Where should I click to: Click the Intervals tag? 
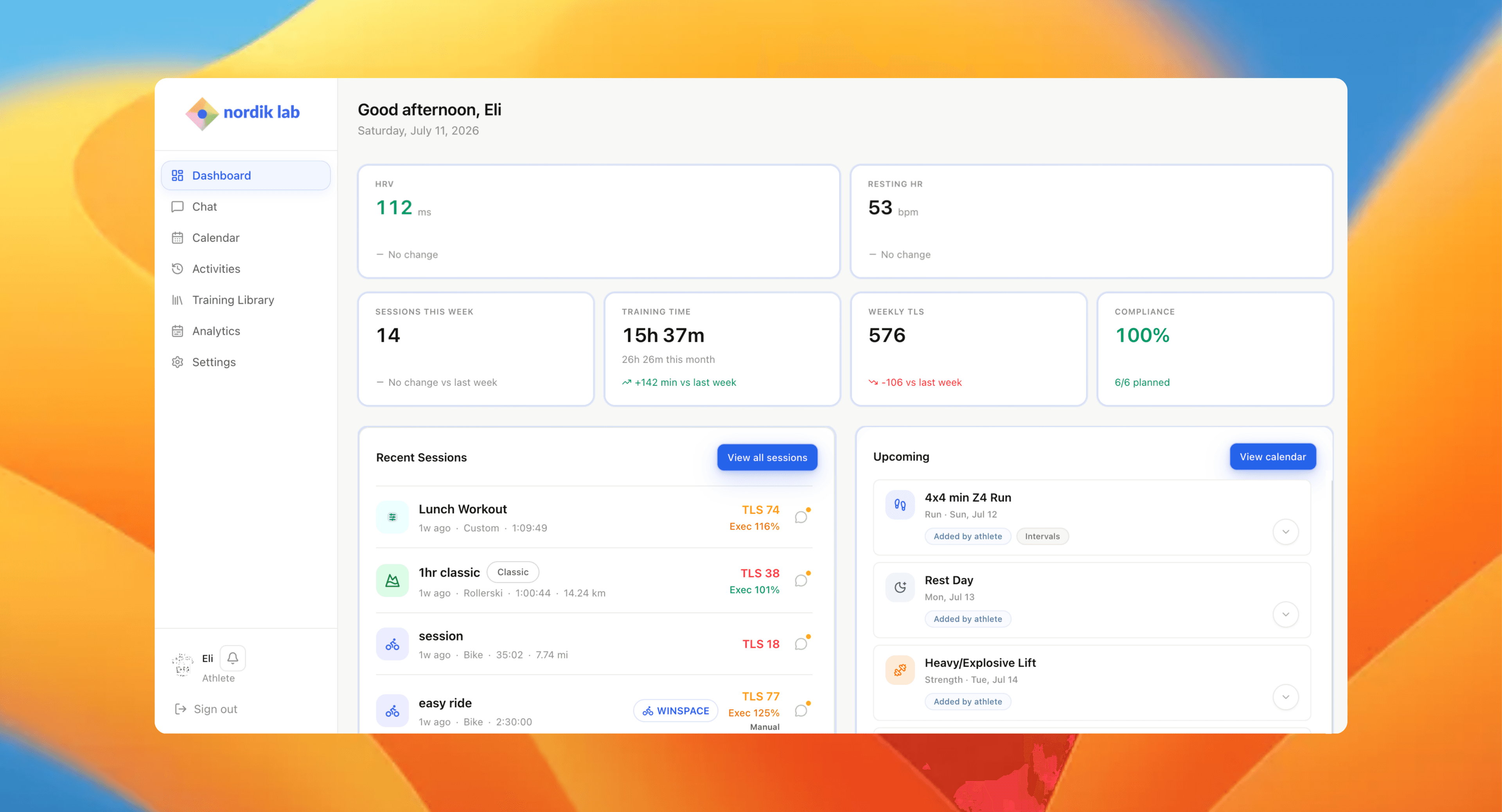(x=1042, y=536)
